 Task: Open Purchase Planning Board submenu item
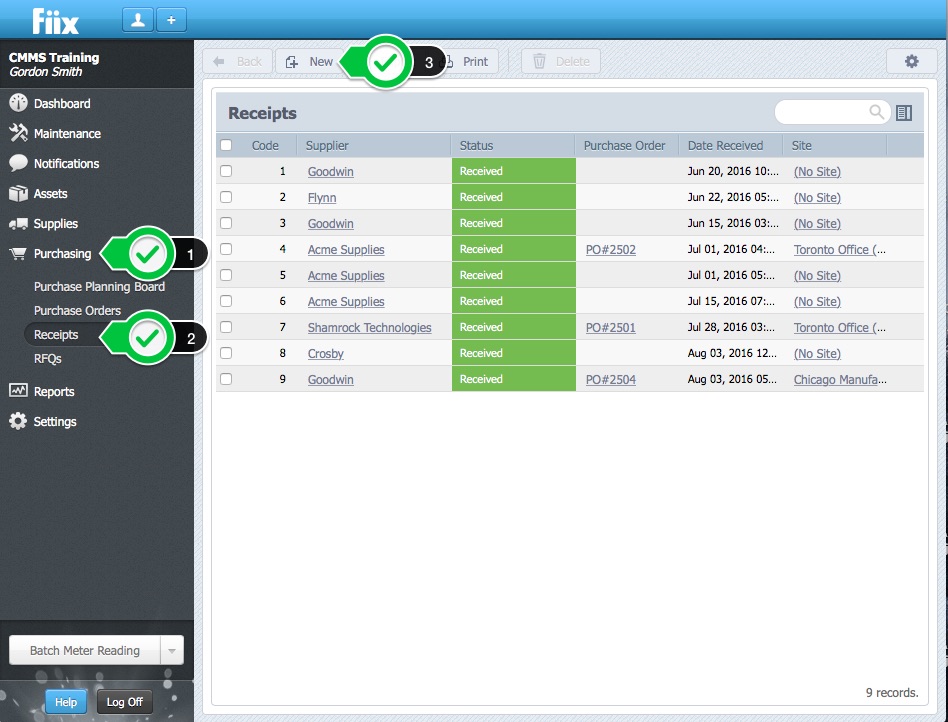[99, 287]
